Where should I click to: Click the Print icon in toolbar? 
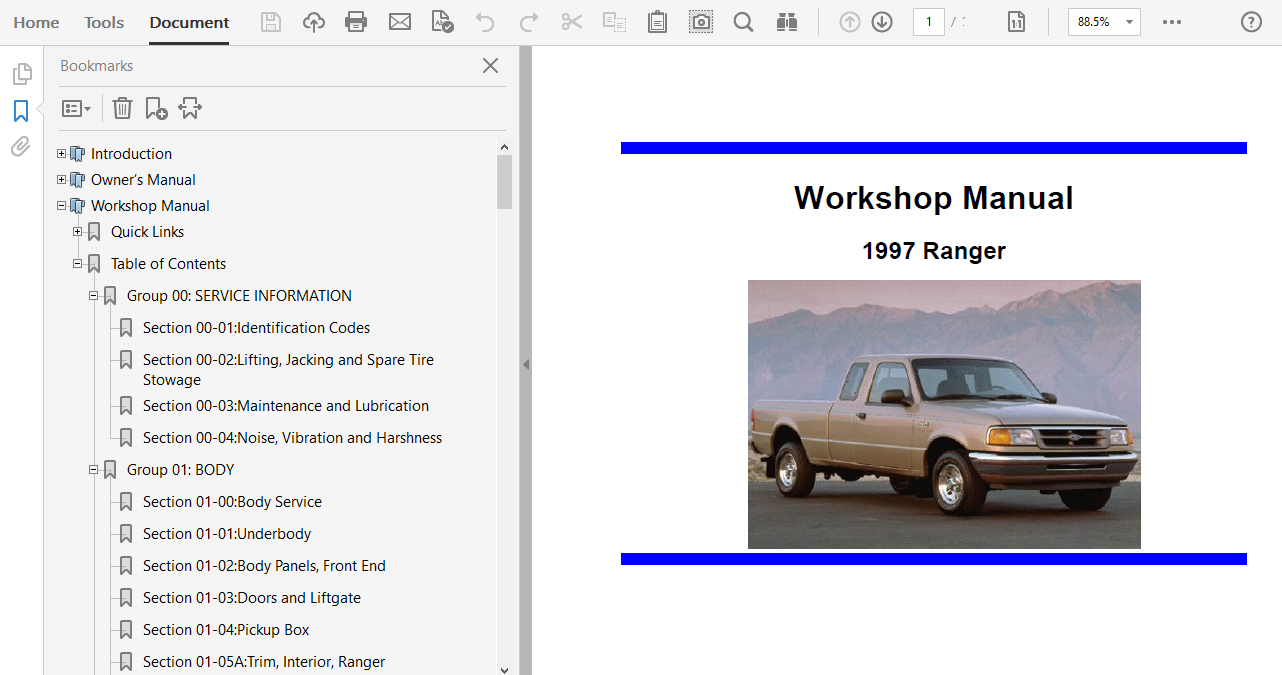(356, 22)
